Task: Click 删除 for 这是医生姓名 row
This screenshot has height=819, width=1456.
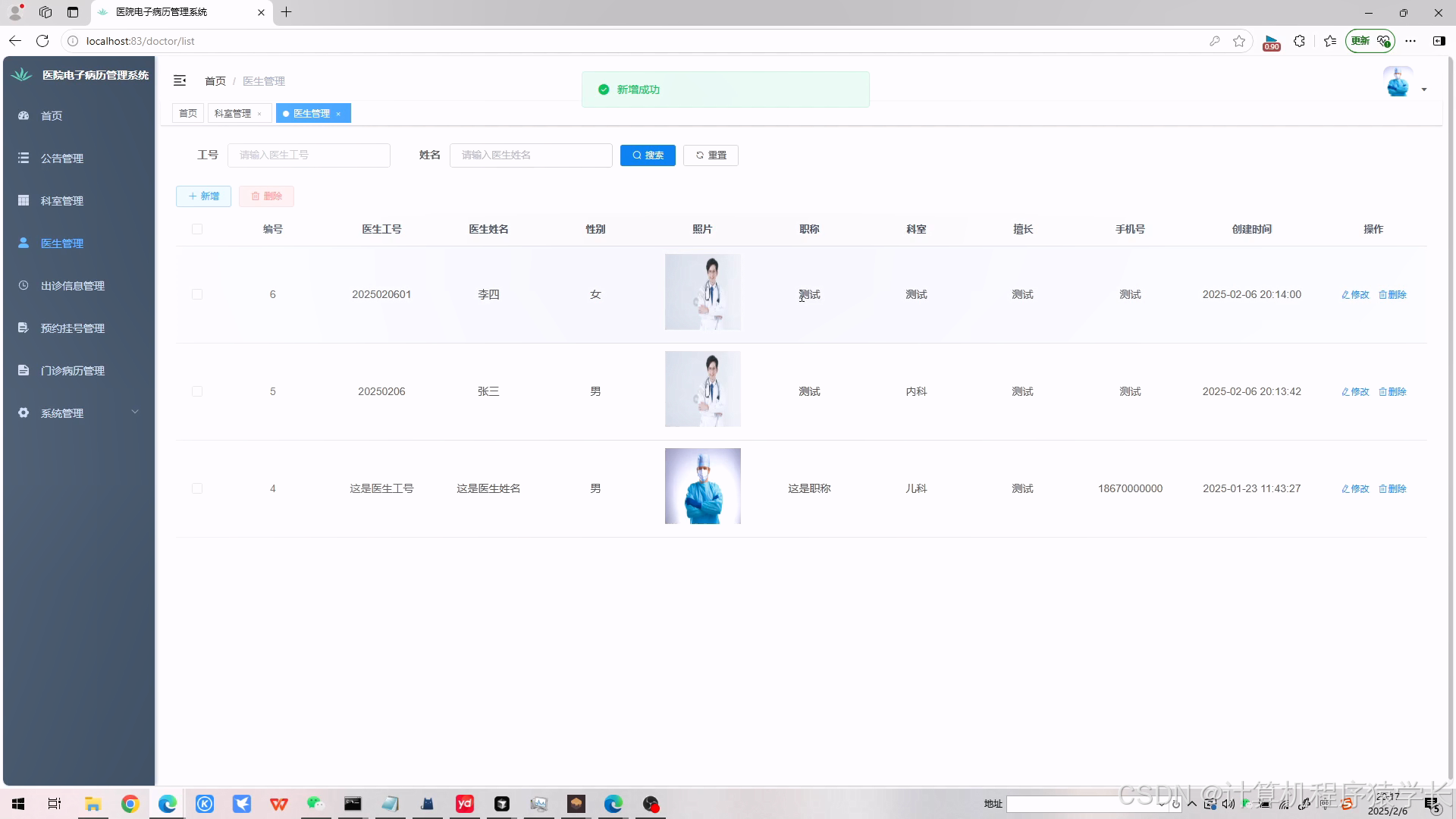Action: [1392, 488]
